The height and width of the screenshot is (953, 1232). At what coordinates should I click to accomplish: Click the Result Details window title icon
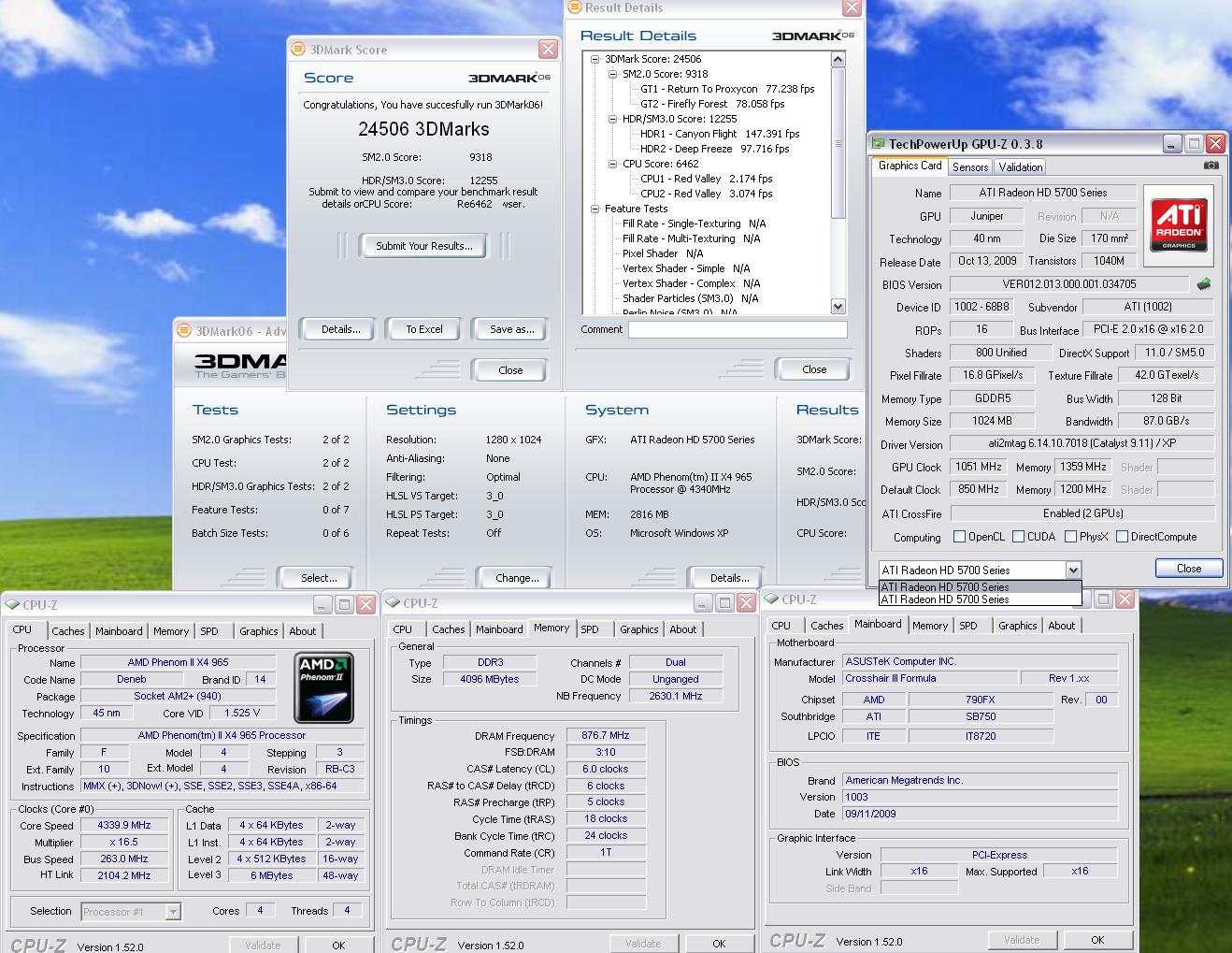tap(573, 7)
